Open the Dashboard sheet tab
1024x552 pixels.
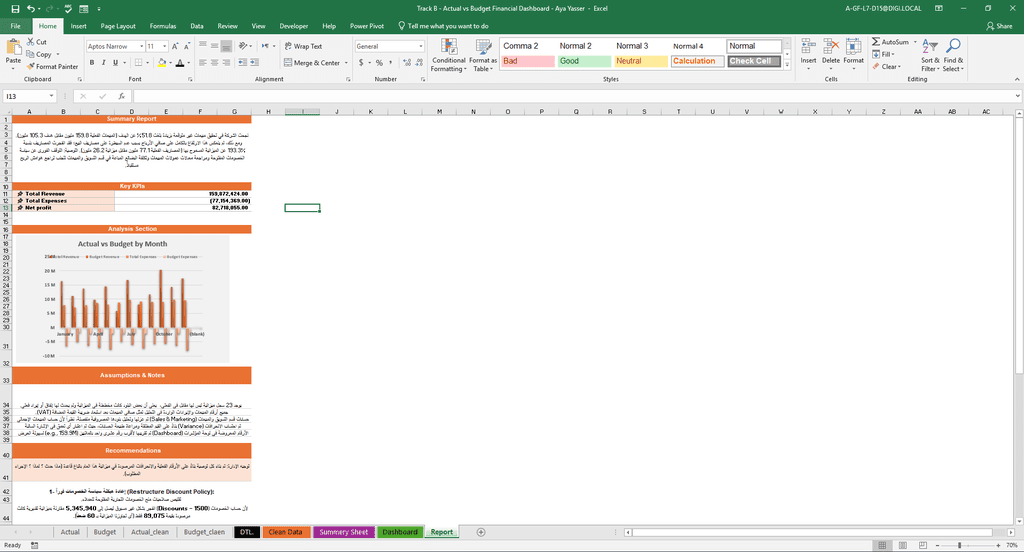[x=400, y=532]
